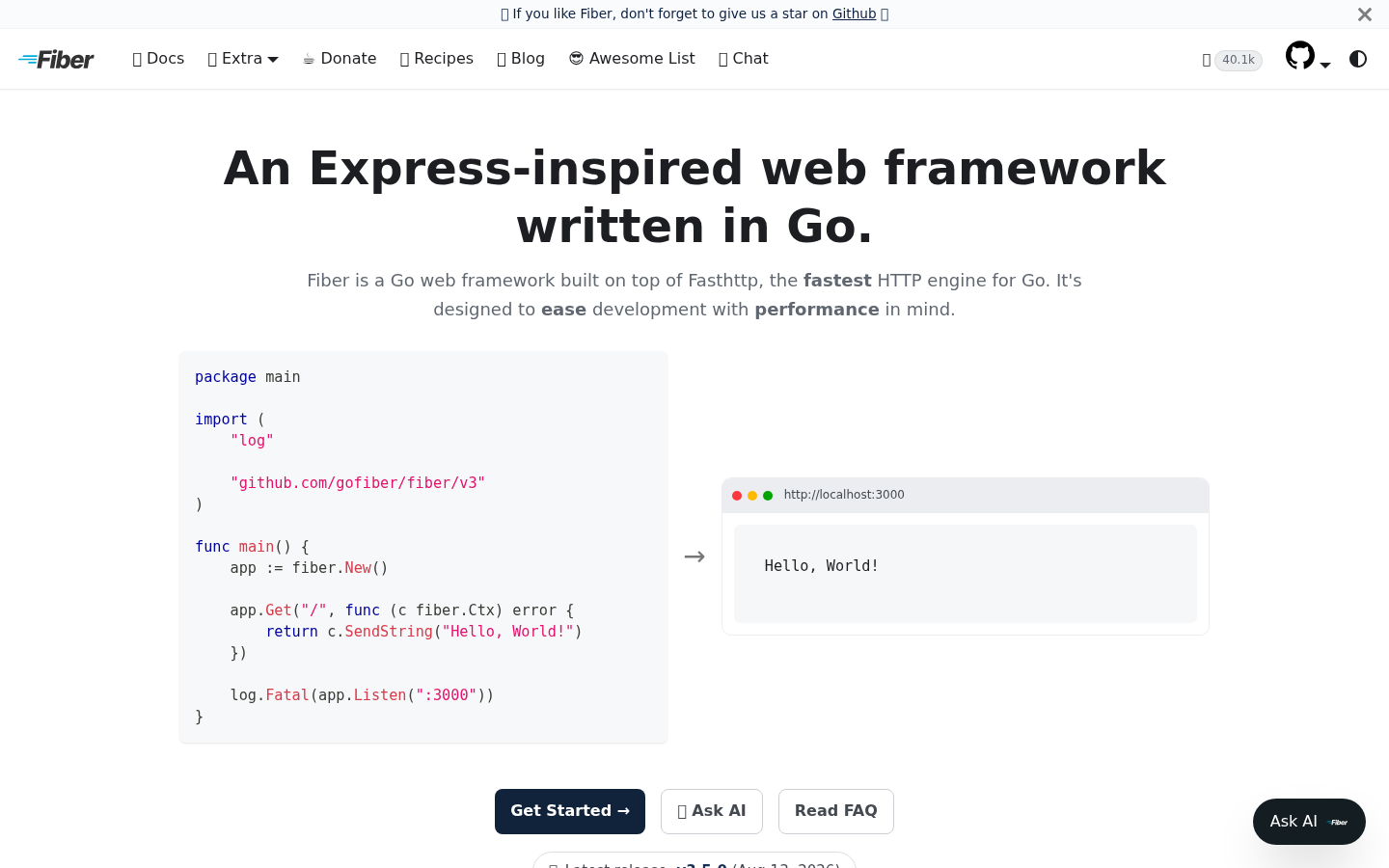The width and height of the screenshot is (1389, 868).
Task: Follow the Github link in the banner
Action: (x=855, y=14)
